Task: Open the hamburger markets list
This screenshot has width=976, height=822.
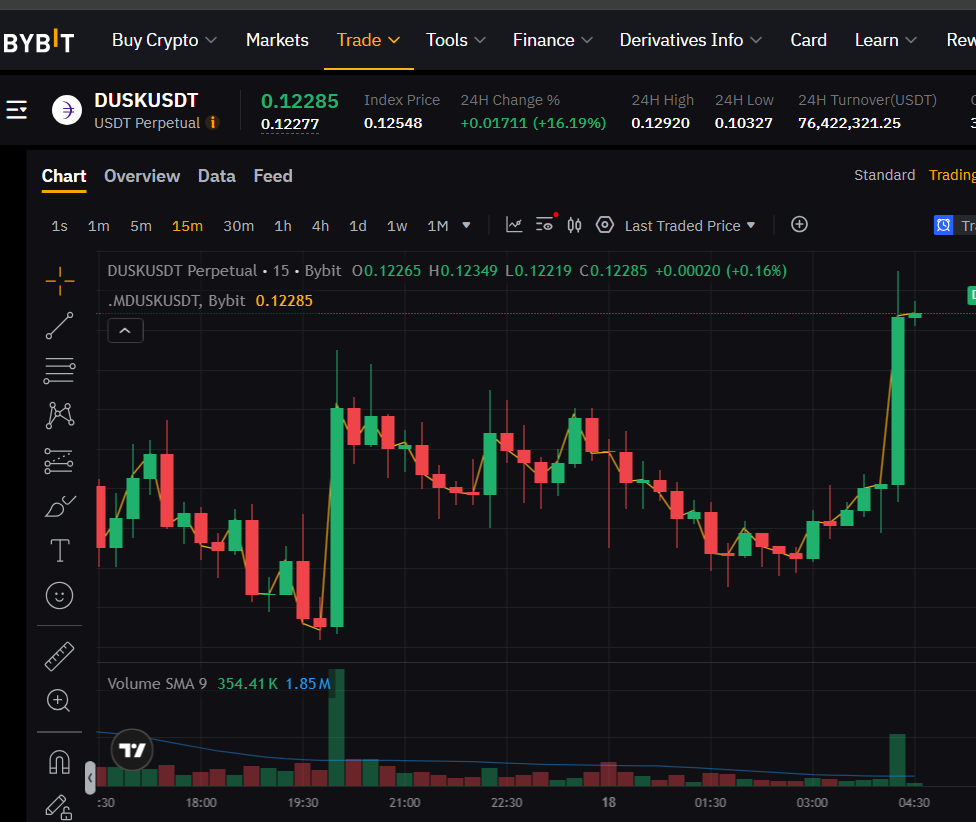Action: tap(17, 110)
